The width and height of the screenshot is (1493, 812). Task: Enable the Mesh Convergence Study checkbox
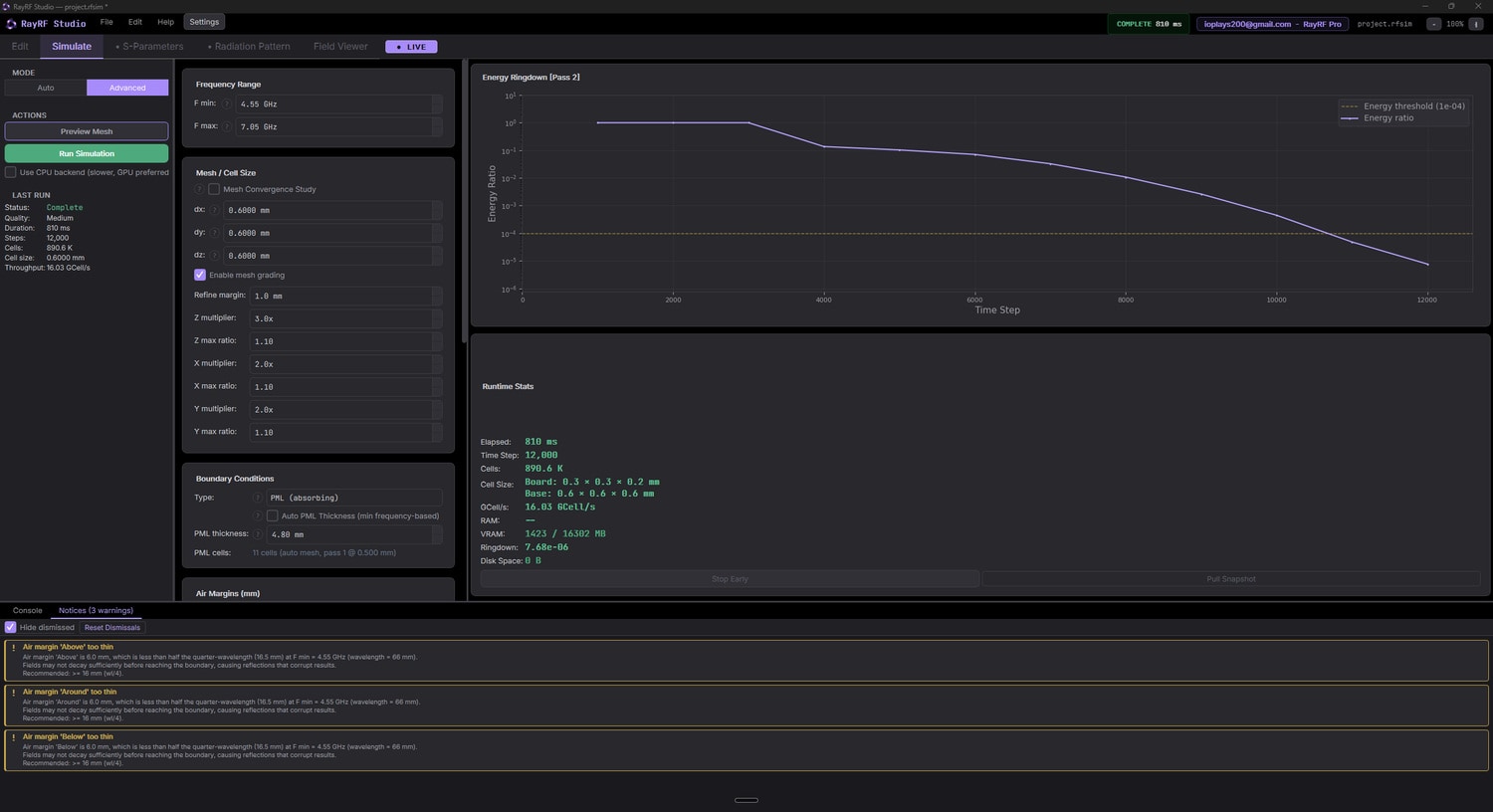214,189
